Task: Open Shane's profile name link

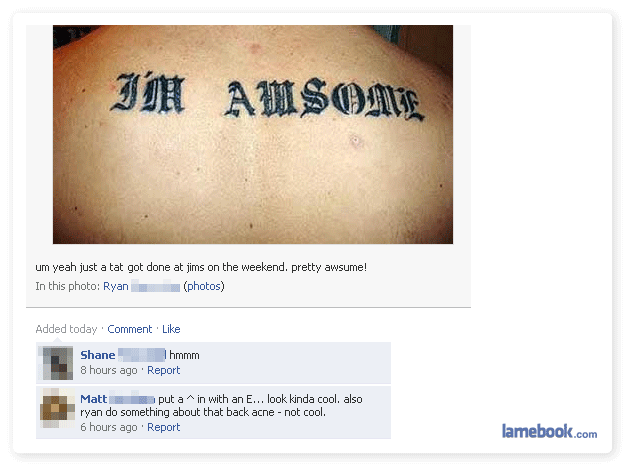Action: point(98,355)
